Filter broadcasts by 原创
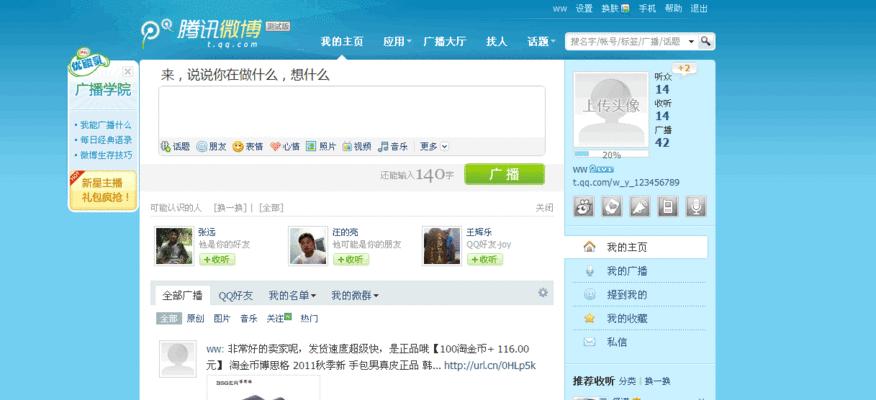 coord(196,318)
